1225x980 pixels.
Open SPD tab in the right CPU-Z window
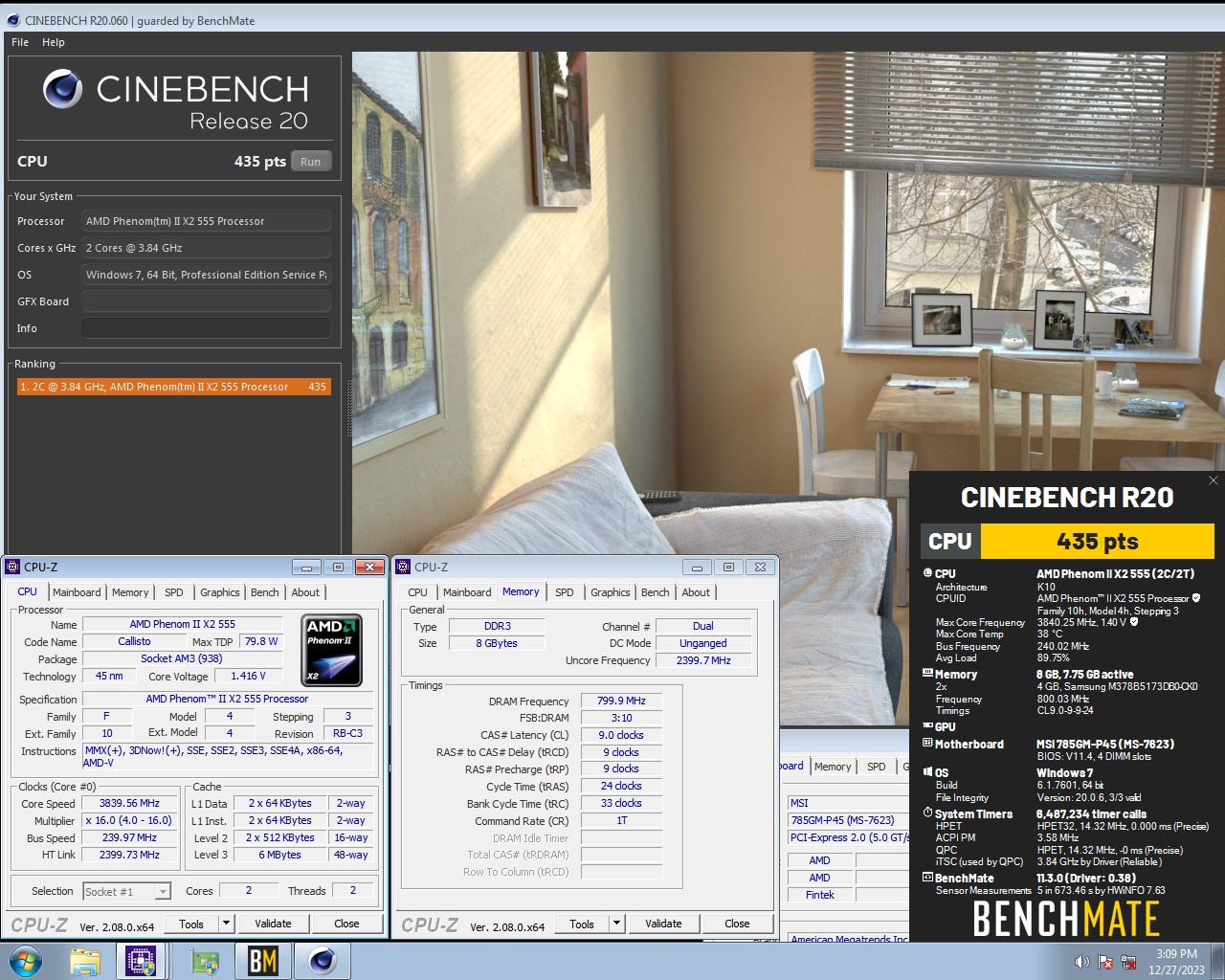[565, 592]
